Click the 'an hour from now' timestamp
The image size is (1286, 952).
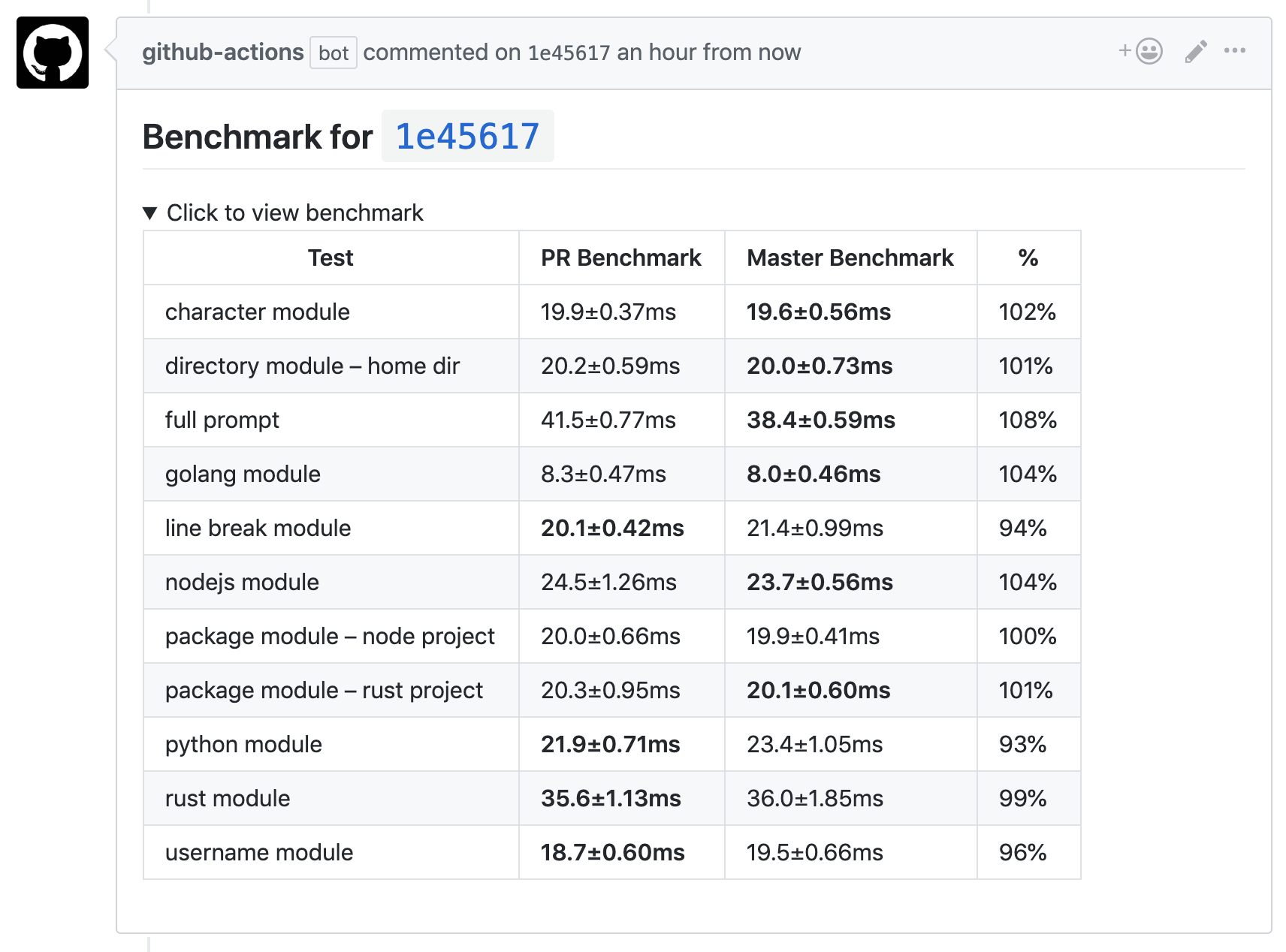pos(709,53)
